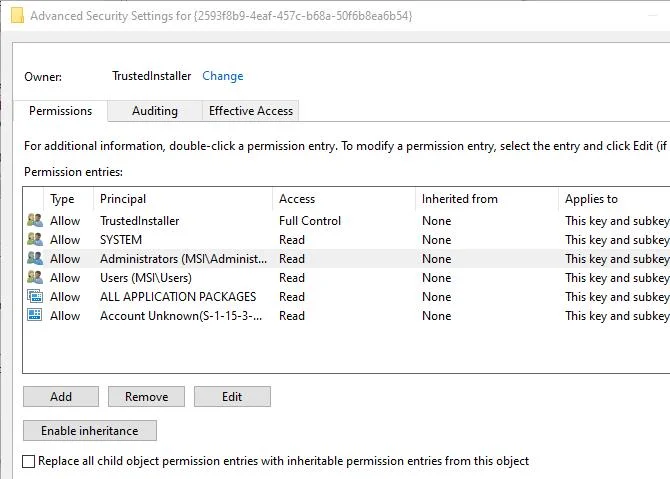Click the Administrators entry group icon

[35, 259]
